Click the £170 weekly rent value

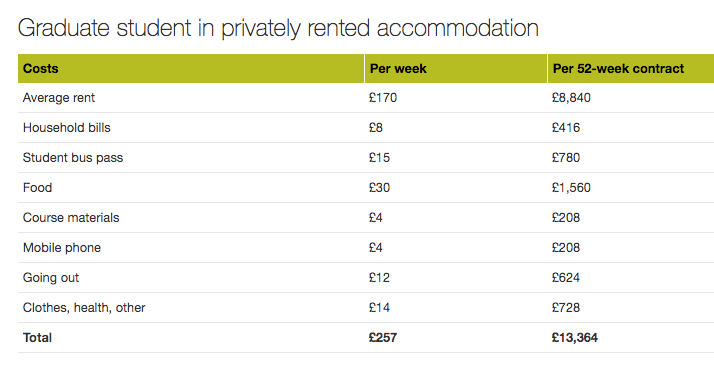383,98
